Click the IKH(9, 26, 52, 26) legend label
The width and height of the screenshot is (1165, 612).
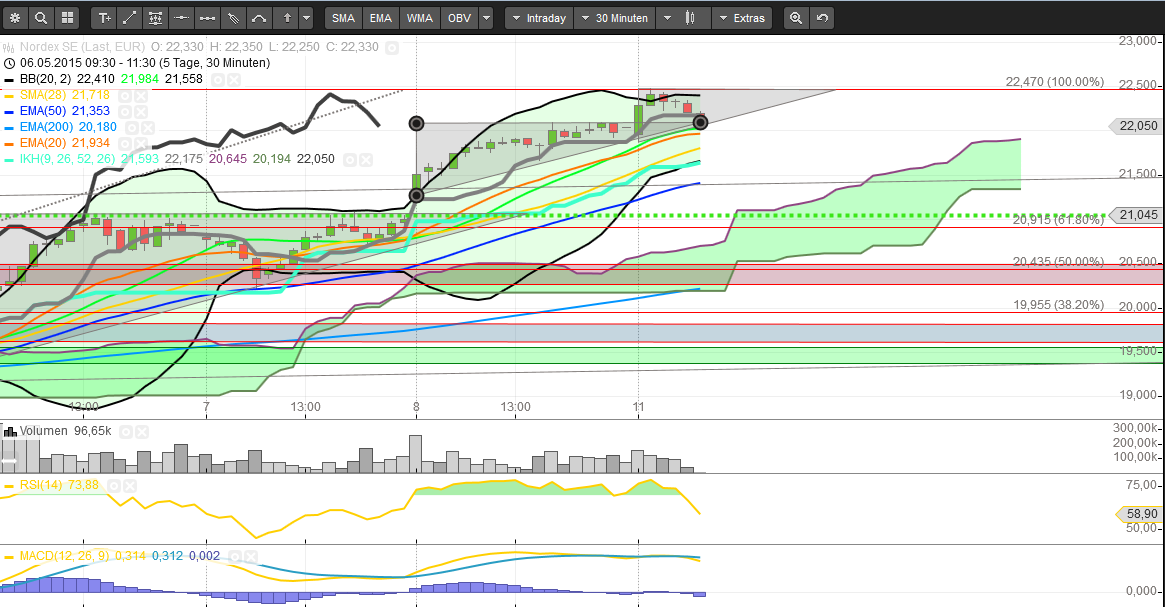click(x=68, y=159)
